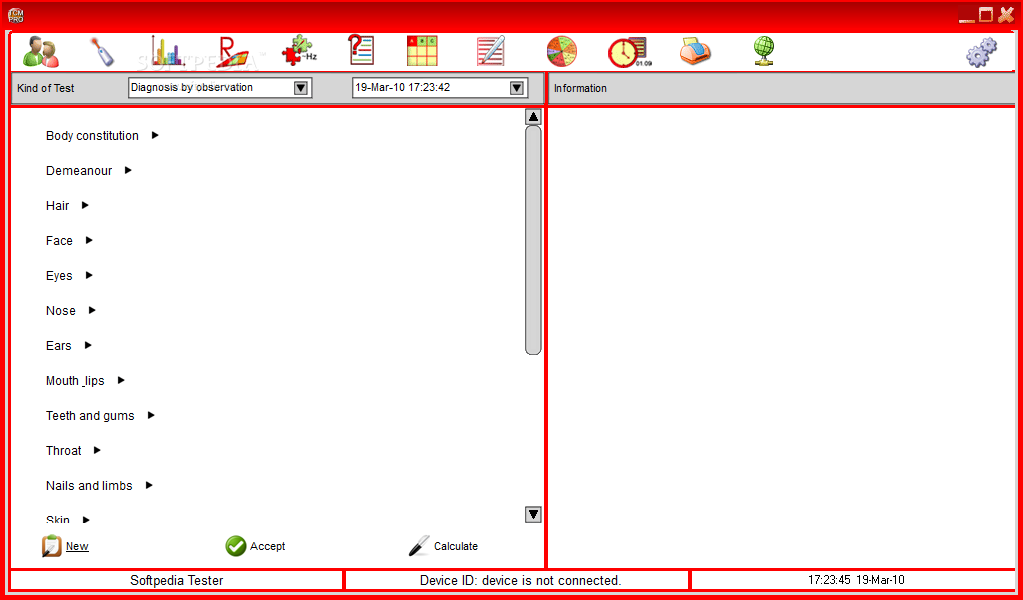The image size is (1023, 600).
Task: Select the Demeanour text
Action: 79,171
